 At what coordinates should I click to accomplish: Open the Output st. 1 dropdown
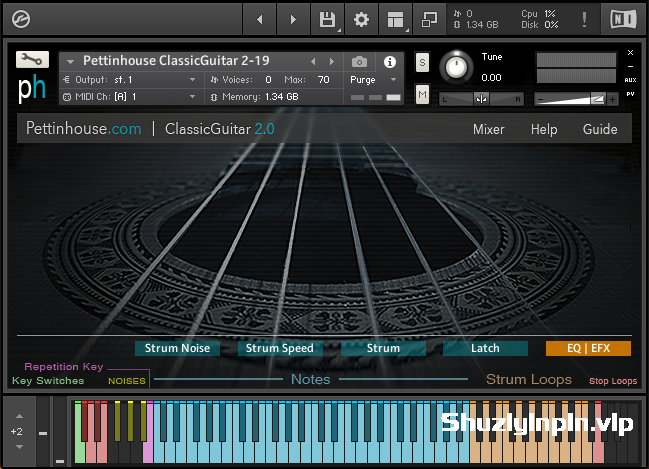point(130,79)
